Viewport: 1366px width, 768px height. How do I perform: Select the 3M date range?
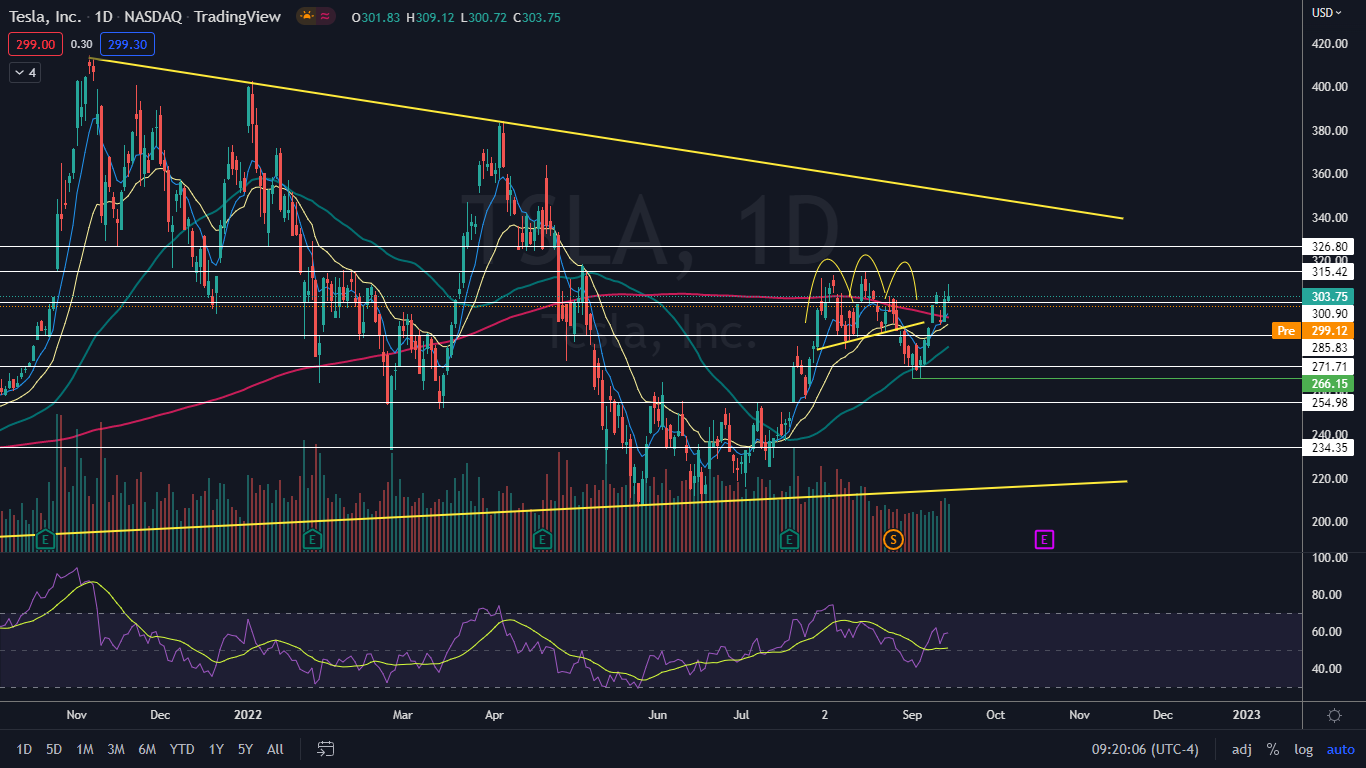coord(116,749)
